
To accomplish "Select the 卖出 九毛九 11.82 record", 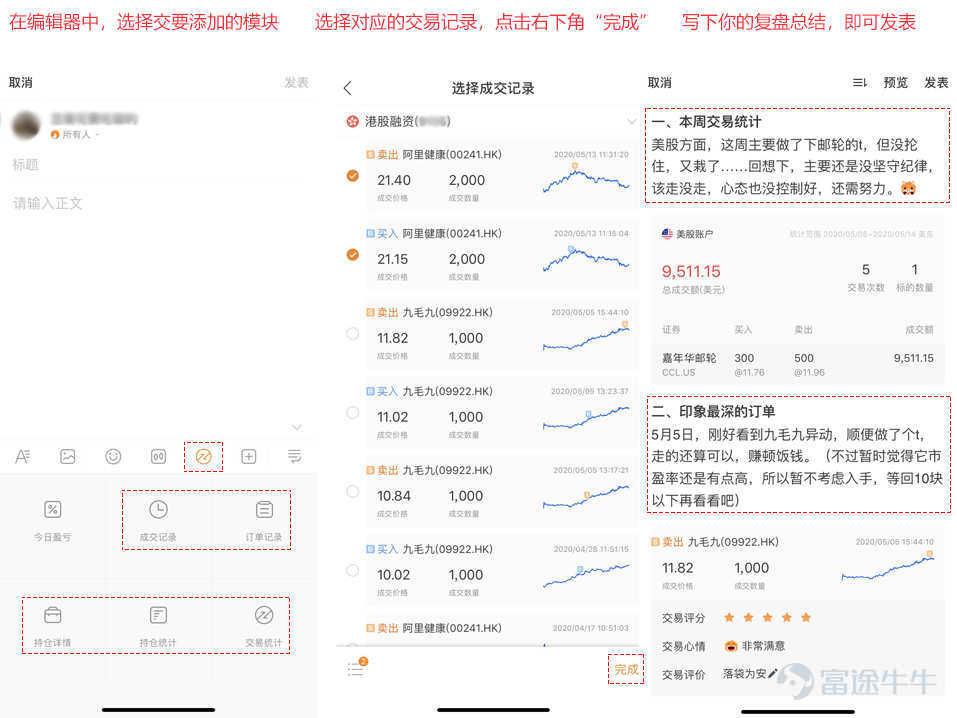I will pos(353,333).
